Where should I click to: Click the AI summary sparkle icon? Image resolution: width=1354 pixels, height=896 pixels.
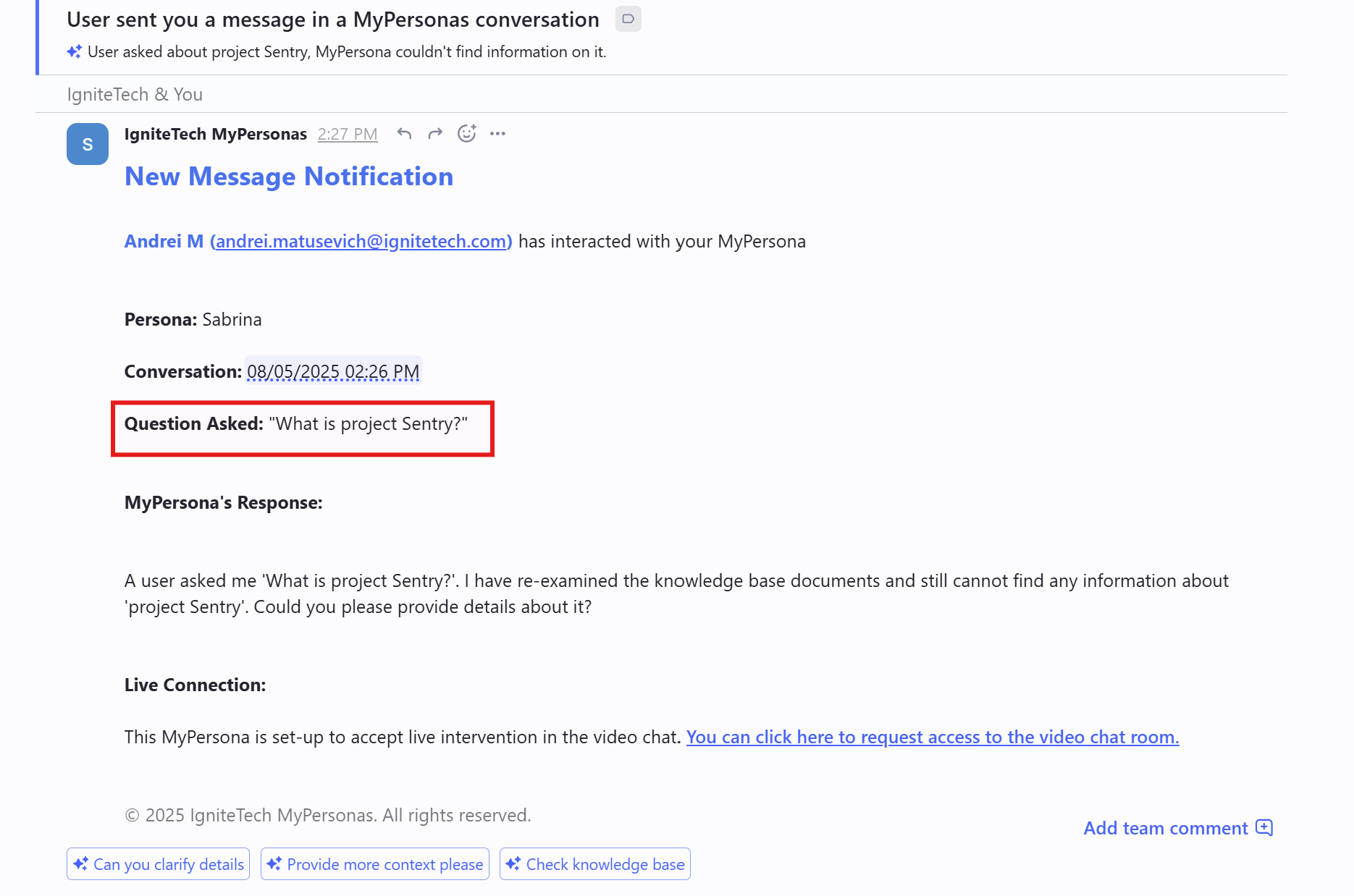(x=74, y=51)
